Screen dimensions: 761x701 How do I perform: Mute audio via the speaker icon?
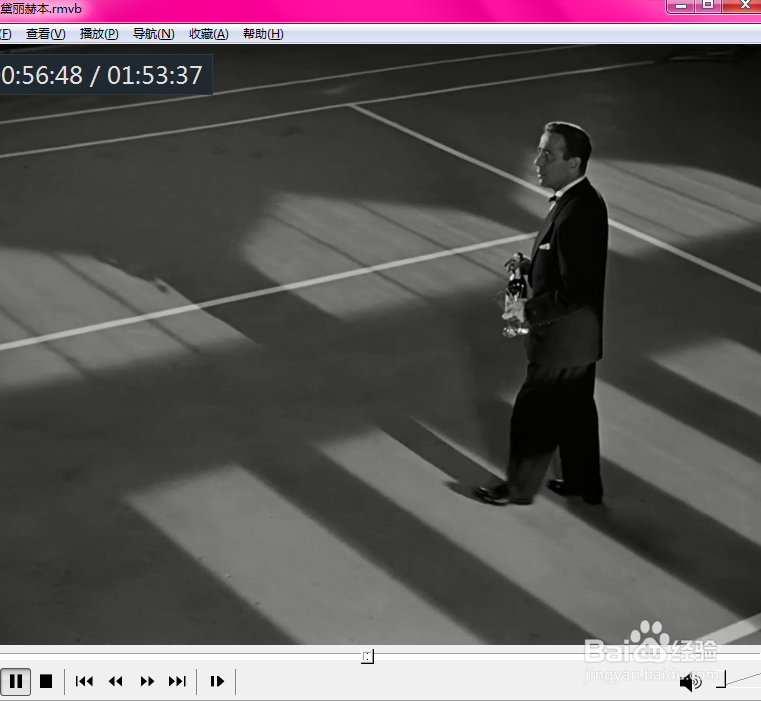(x=690, y=682)
